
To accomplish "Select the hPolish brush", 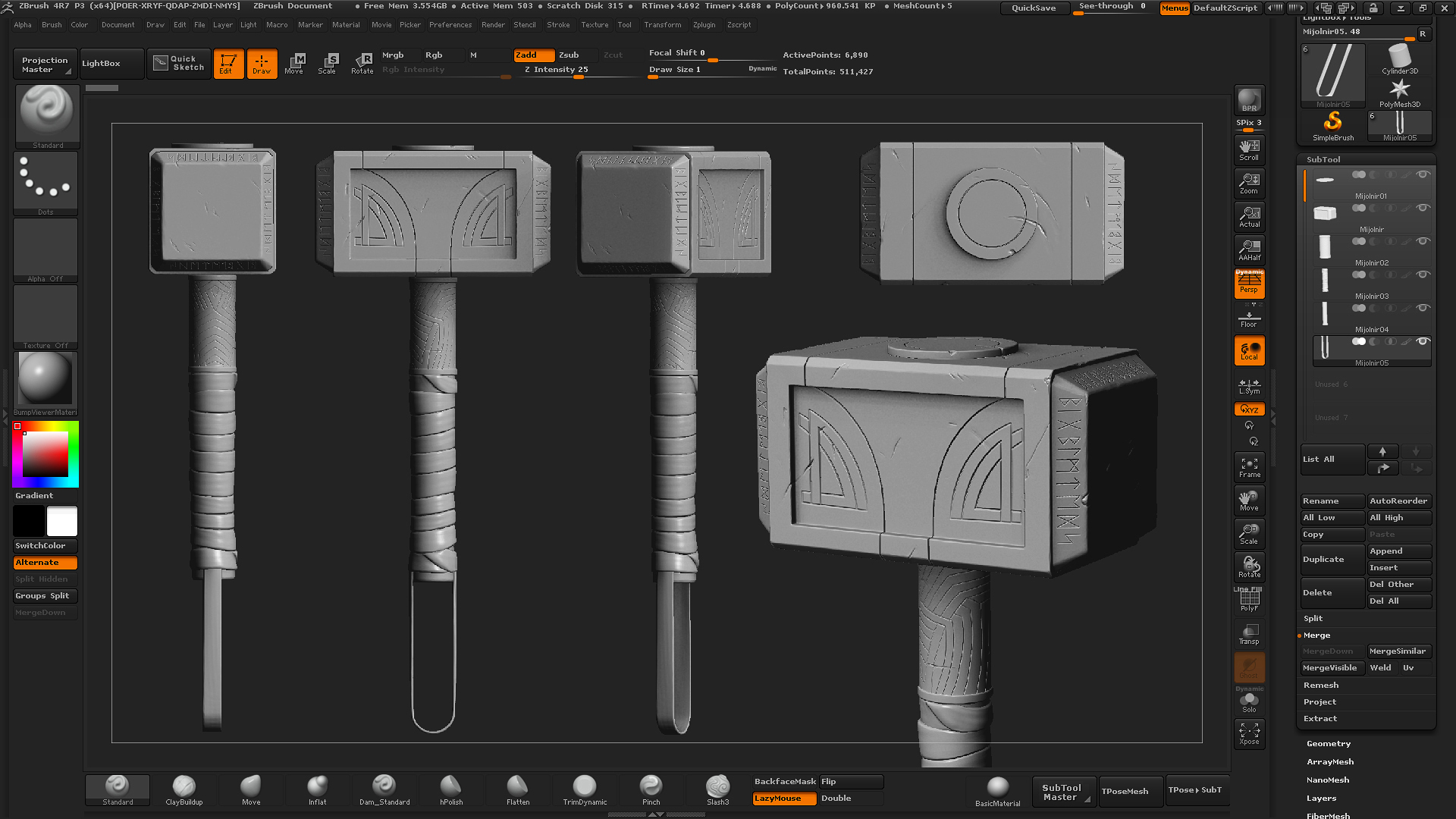I will [x=451, y=790].
